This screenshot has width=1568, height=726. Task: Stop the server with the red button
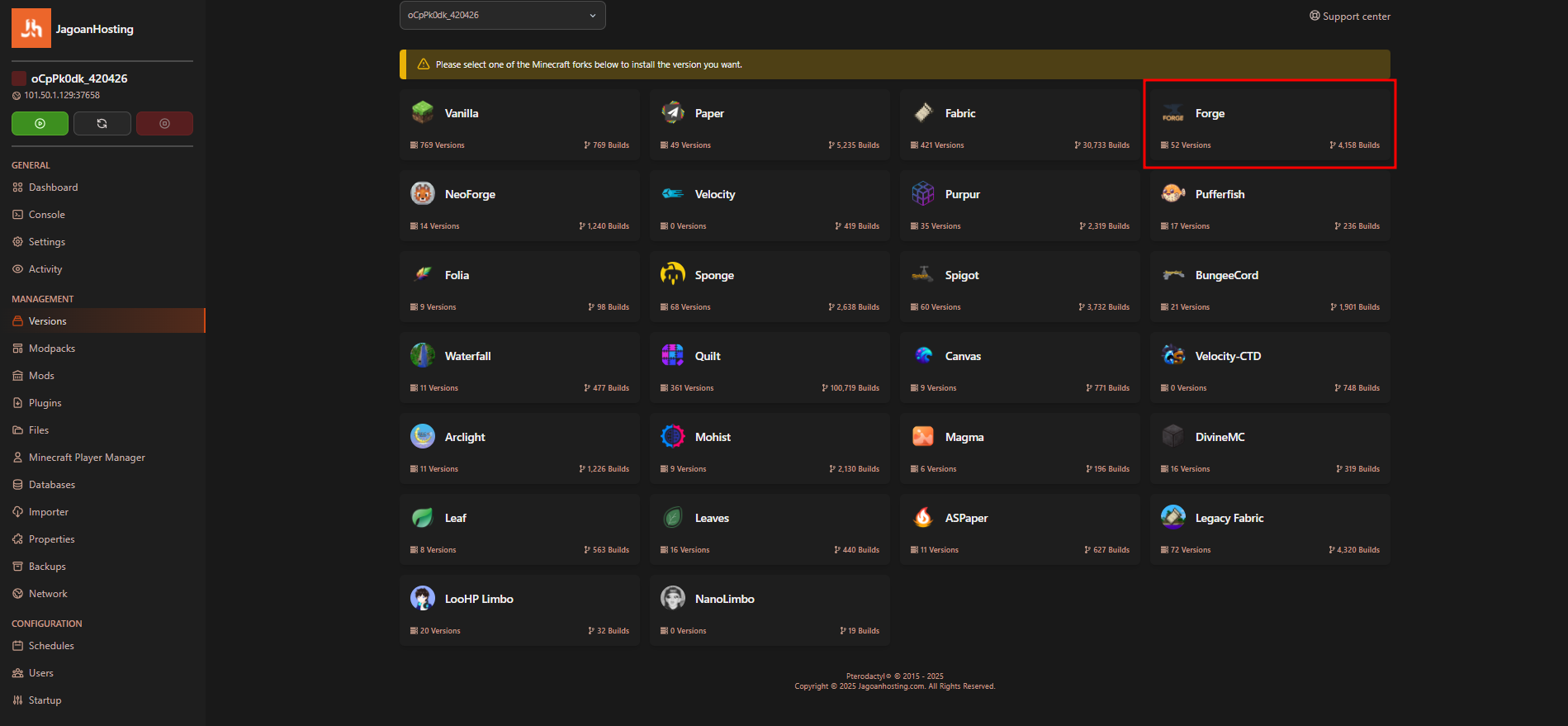[x=164, y=123]
